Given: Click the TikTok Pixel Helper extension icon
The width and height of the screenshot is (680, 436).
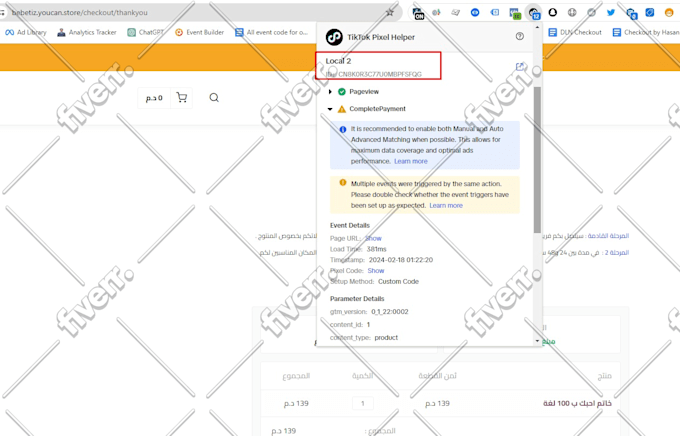Looking at the screenshot, I should (534, 13).
